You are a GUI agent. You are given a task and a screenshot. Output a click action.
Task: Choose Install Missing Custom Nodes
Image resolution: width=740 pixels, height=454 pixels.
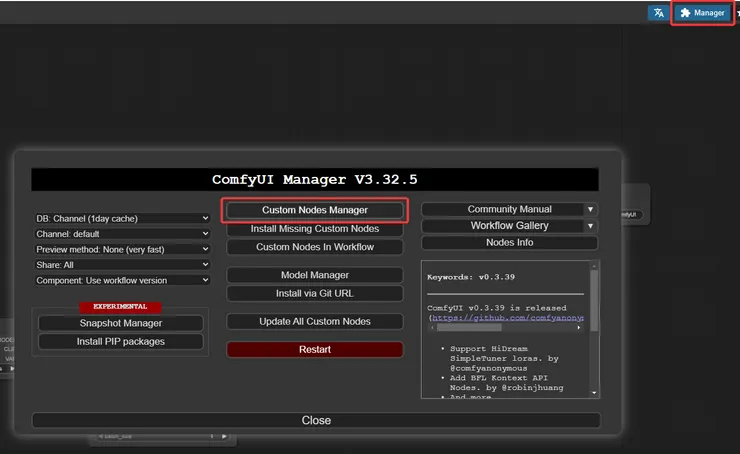click(315, 229)
